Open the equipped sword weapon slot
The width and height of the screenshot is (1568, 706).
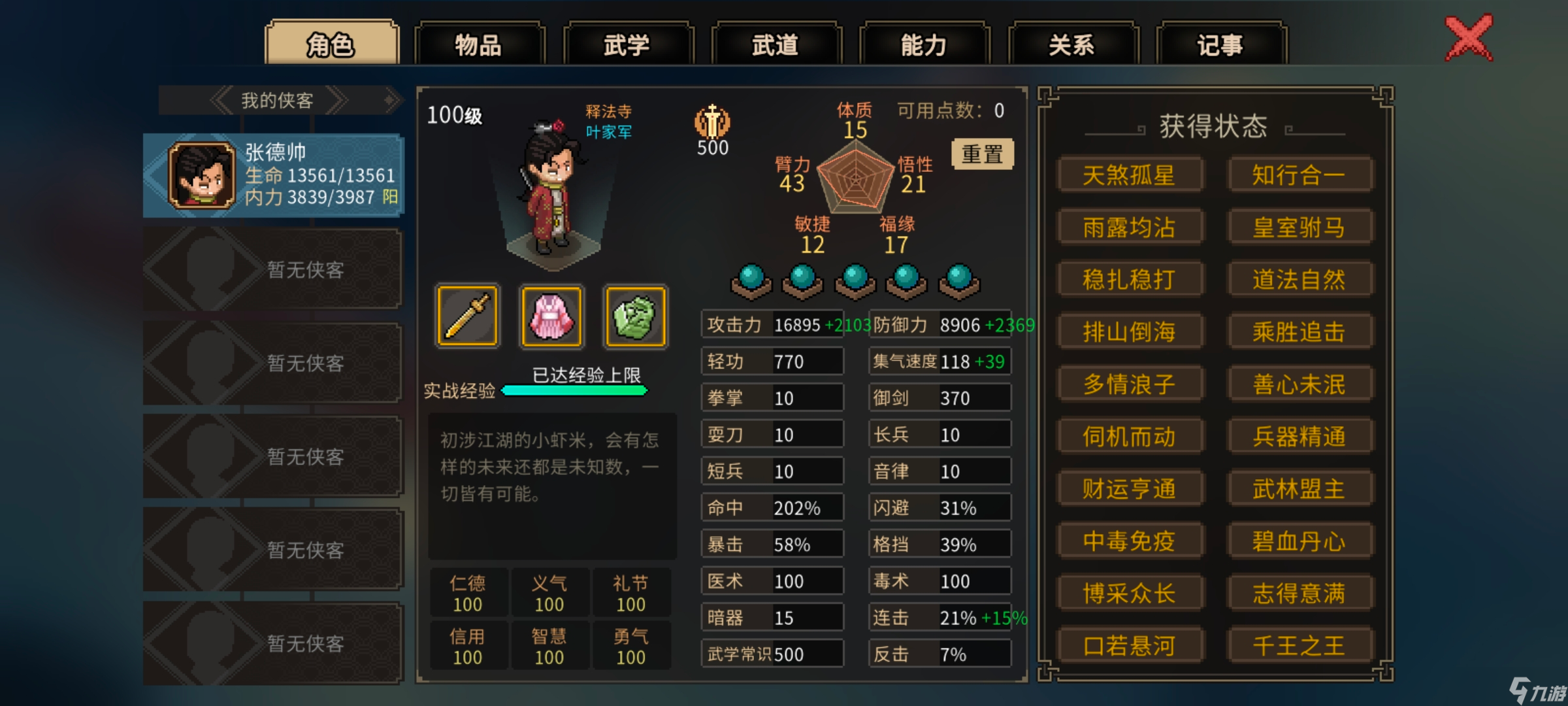[x=467, y=316]
